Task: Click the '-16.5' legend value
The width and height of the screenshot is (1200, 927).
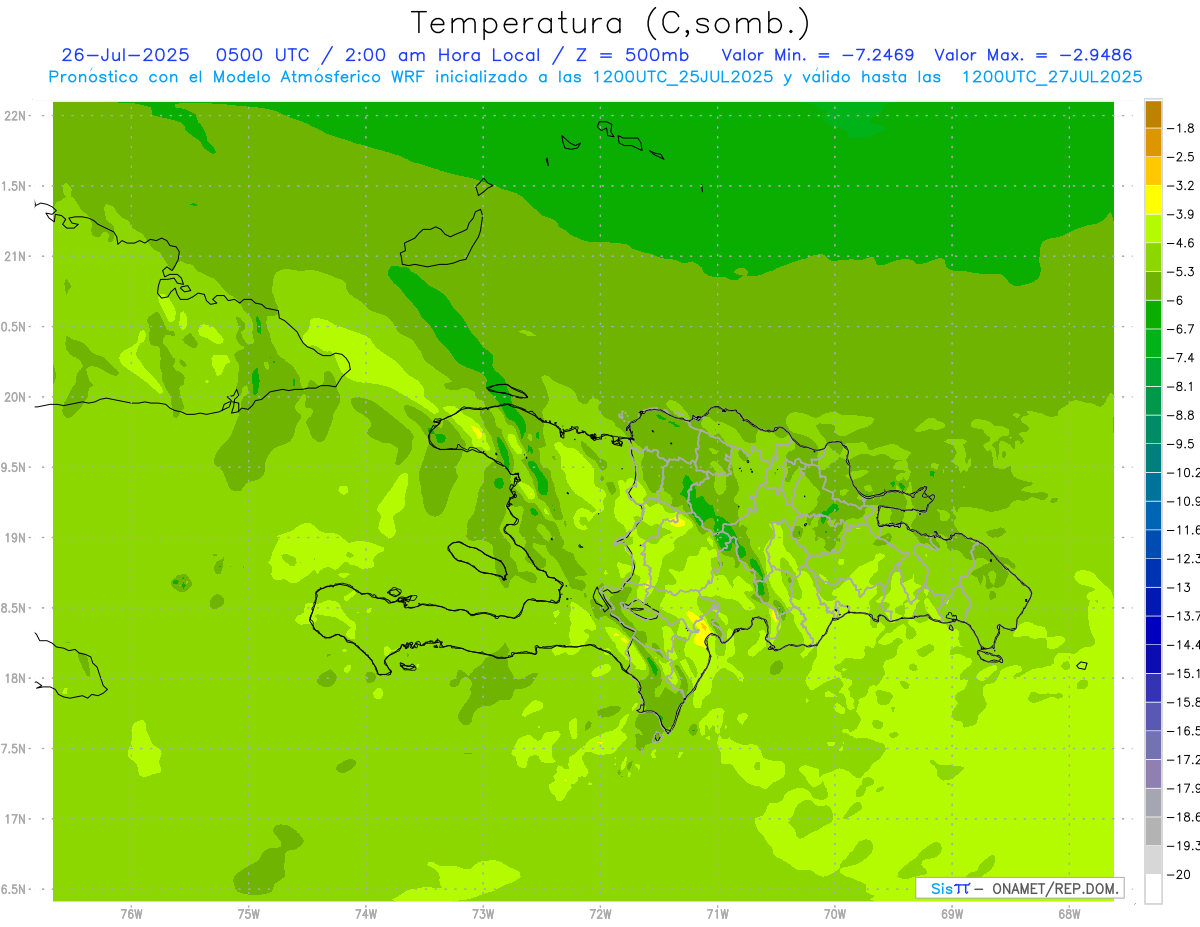Action: [1185, 731]
